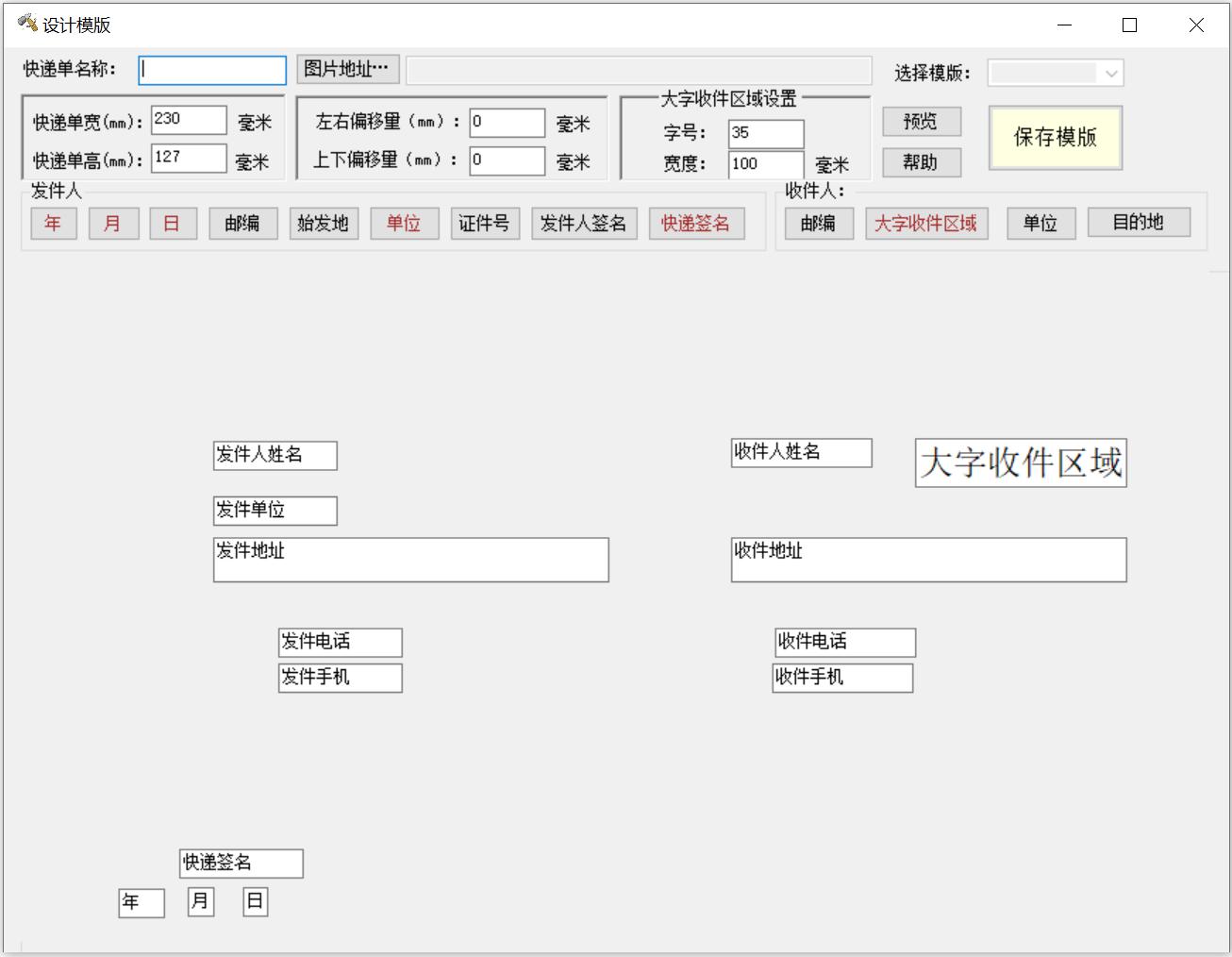Click the 快递单宽 width input box
This screenshot has height=957, width=1232.
pos(189,120)
